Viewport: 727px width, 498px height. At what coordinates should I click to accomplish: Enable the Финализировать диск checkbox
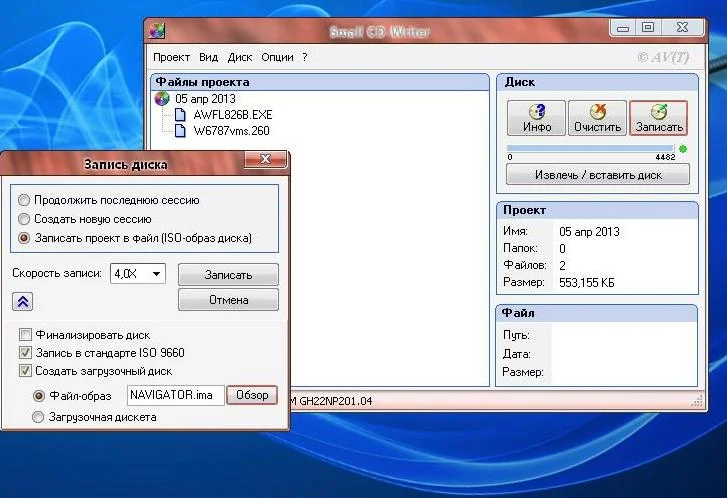(x=26, y=334)
